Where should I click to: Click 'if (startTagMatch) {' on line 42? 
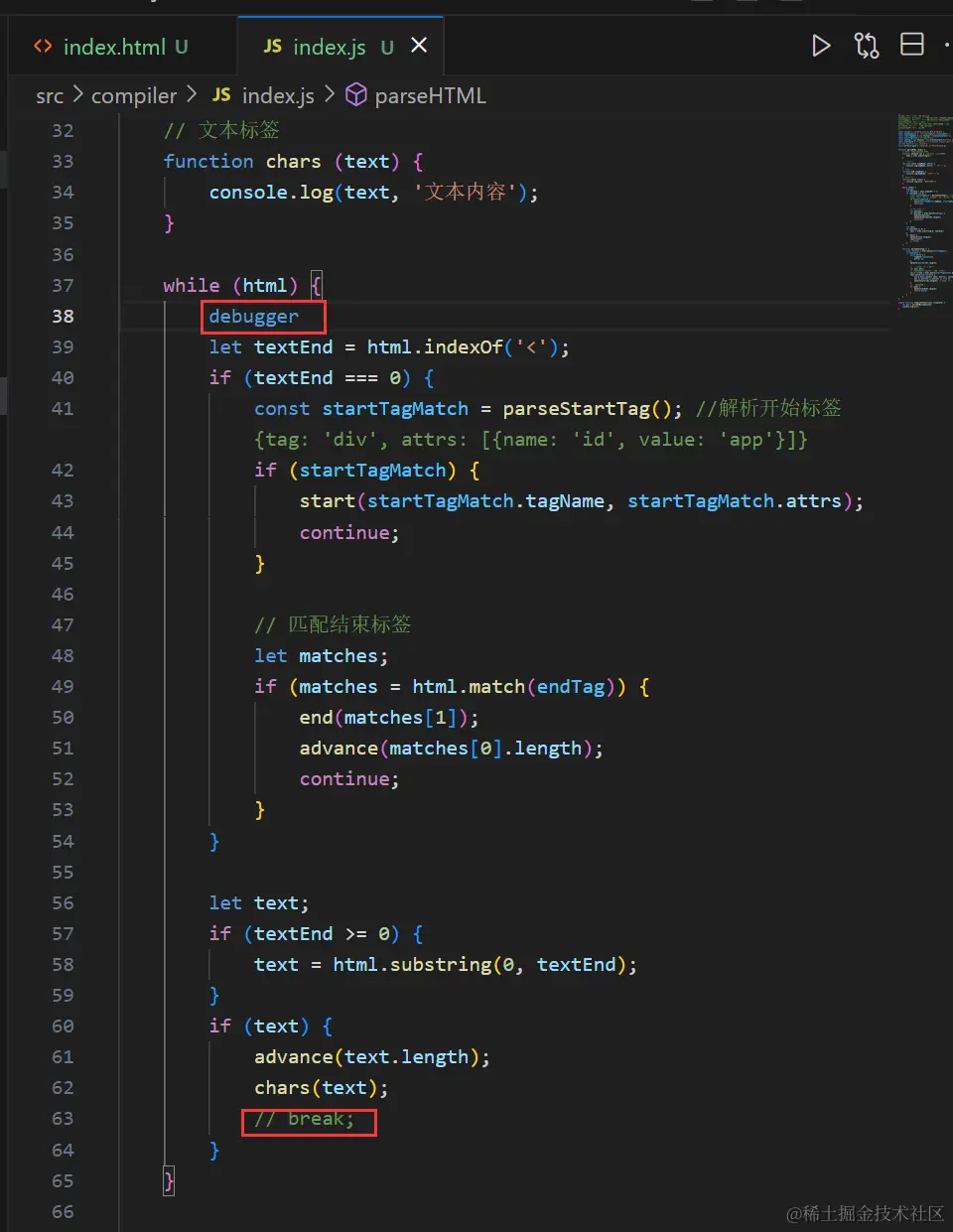366,471
